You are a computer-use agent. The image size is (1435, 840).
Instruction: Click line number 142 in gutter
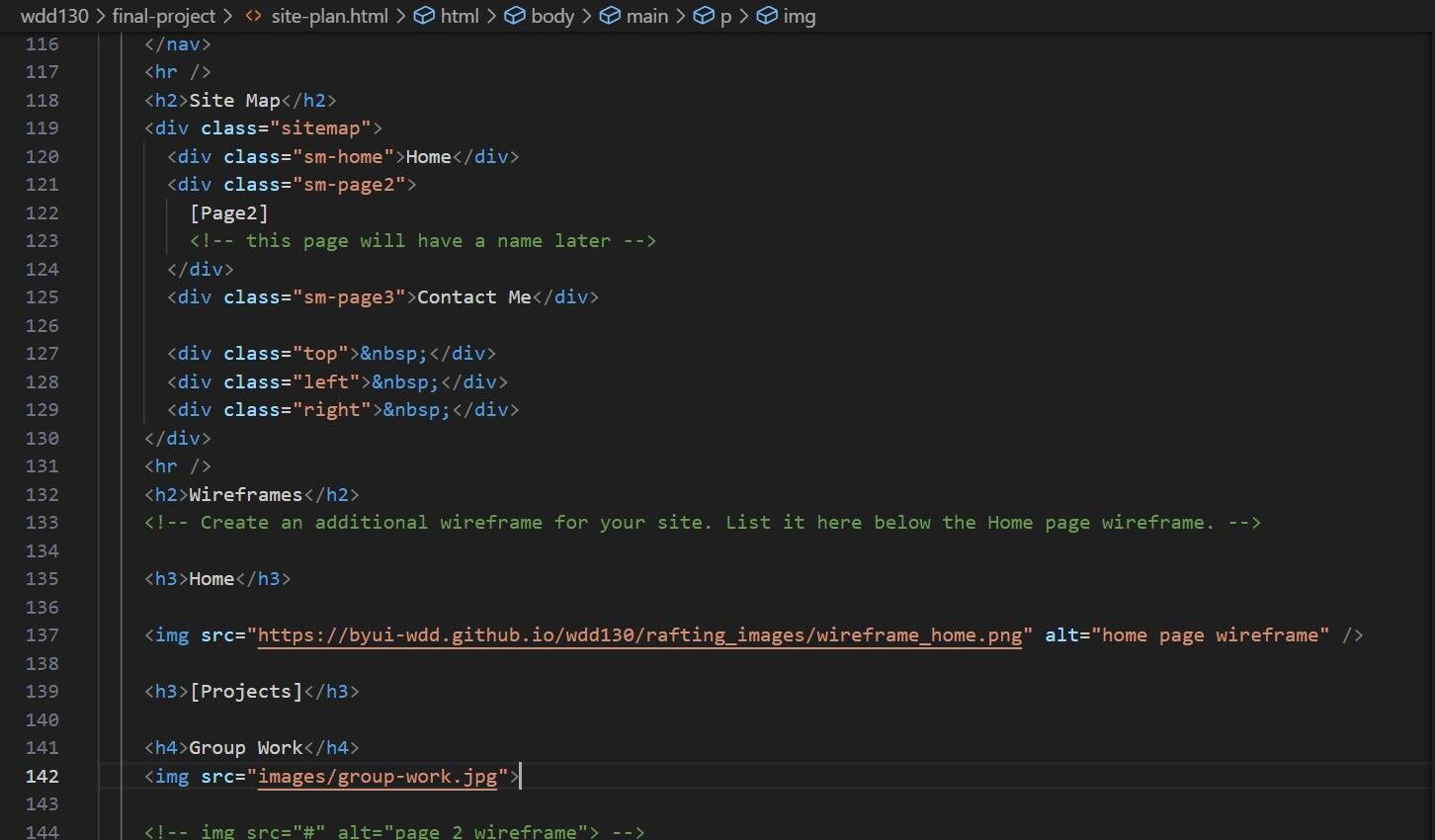point(42,777)
